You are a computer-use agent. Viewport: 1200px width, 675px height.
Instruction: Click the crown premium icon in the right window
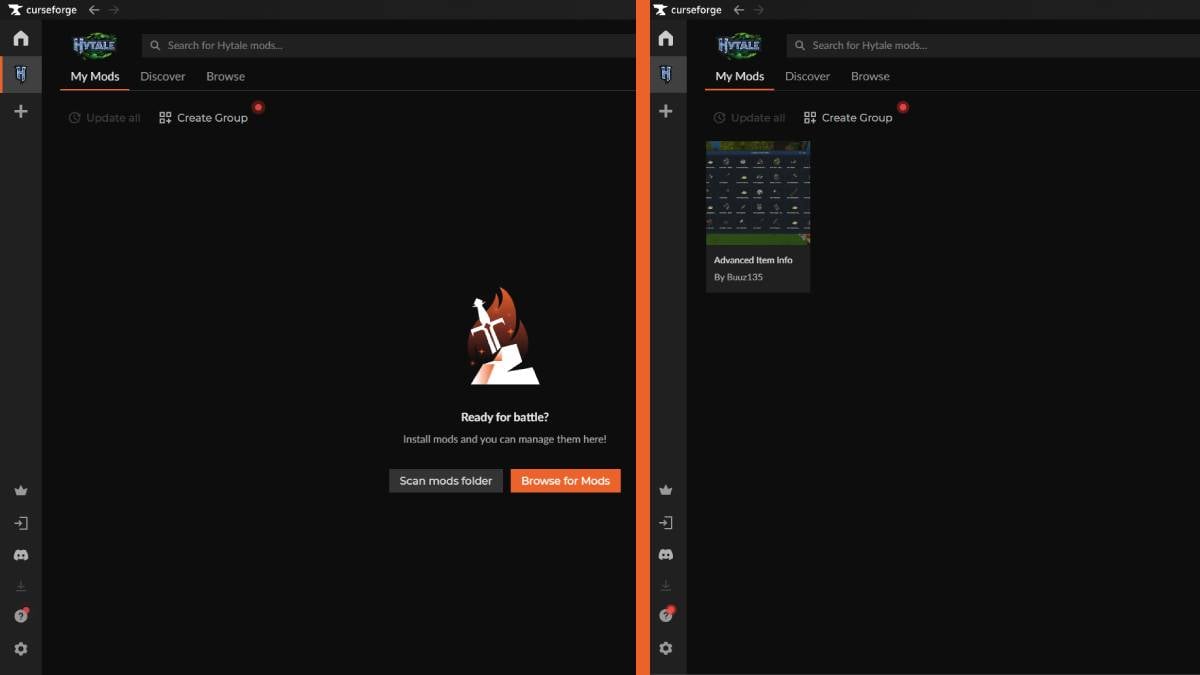pos(665,491)
